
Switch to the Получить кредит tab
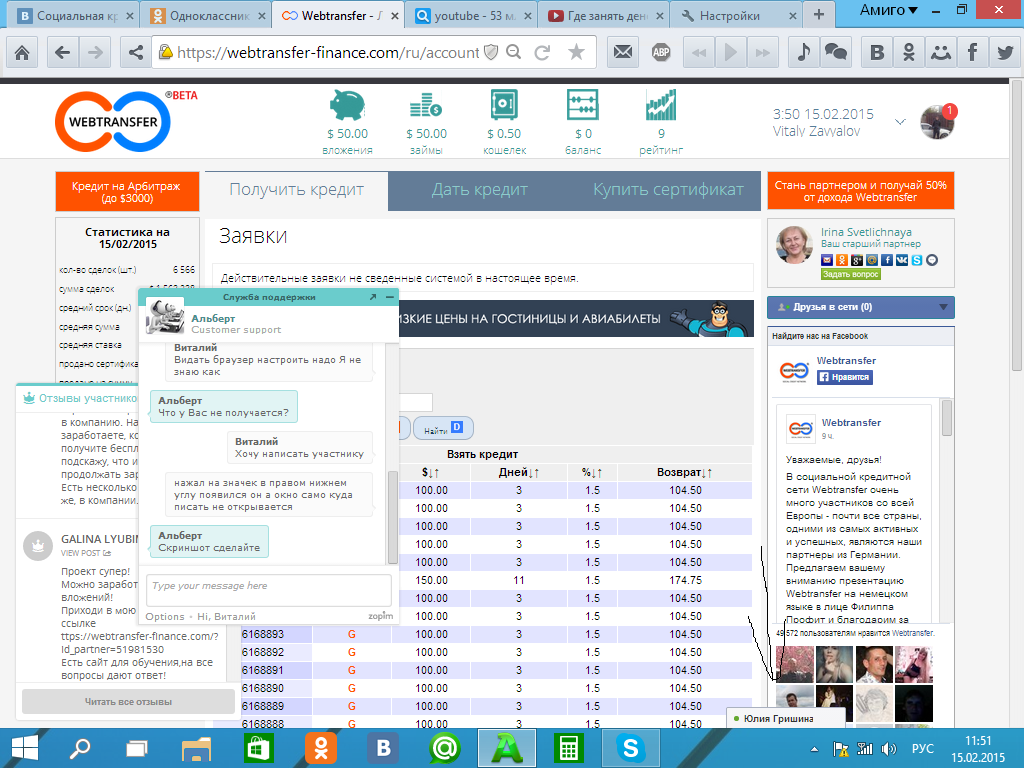(x=296, y=190)
